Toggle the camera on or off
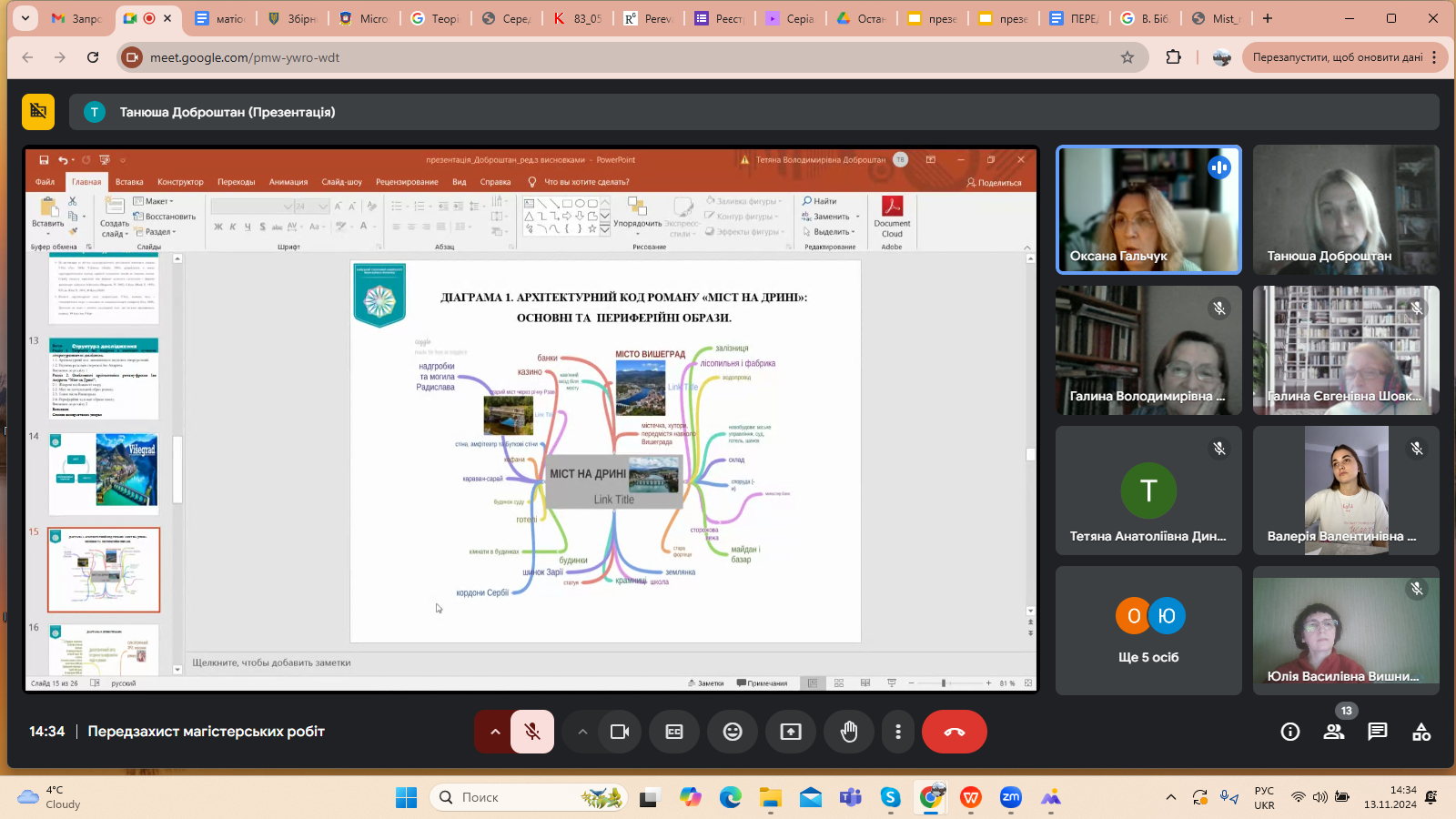 click(x=620, y=732)
